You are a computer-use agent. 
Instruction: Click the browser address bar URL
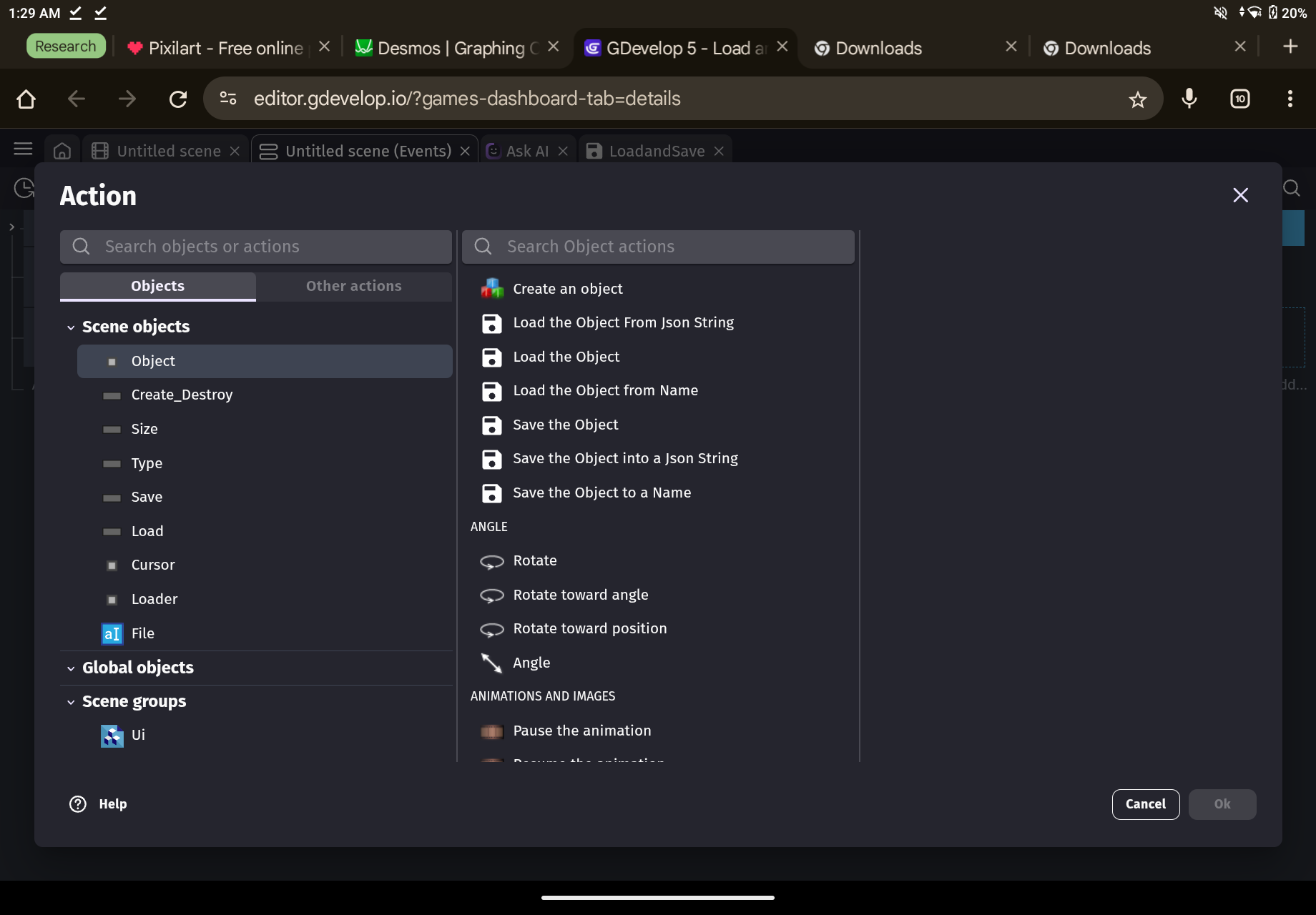(x=467, y=99)
